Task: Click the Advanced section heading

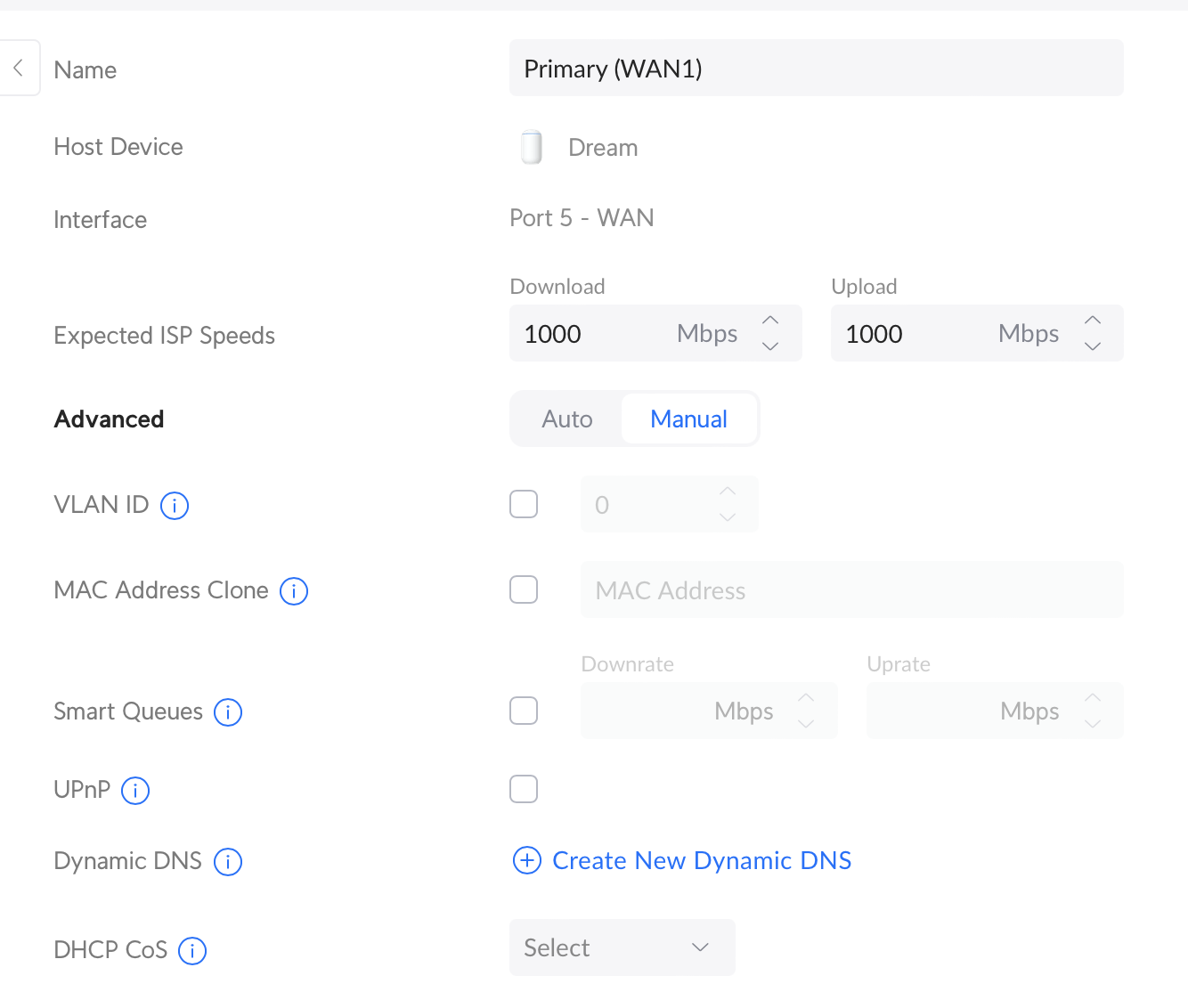Action: tap(109, 419)
